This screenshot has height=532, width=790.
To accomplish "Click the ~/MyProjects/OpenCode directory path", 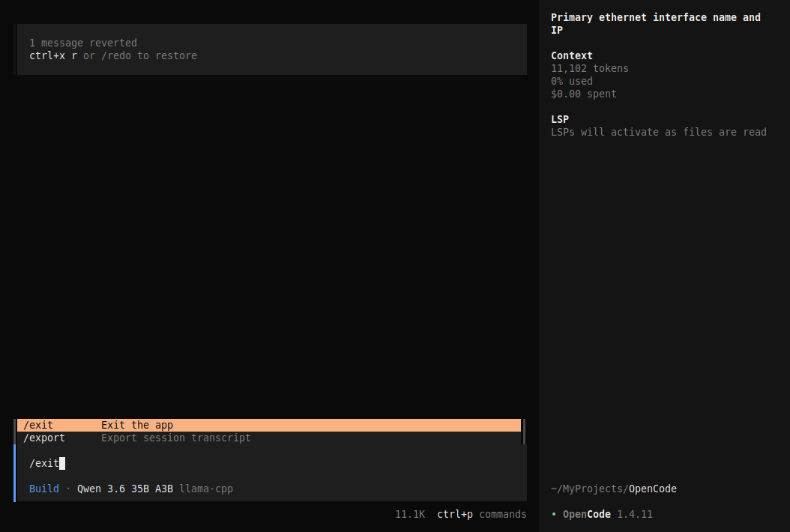I will click(x=613, y=489).
